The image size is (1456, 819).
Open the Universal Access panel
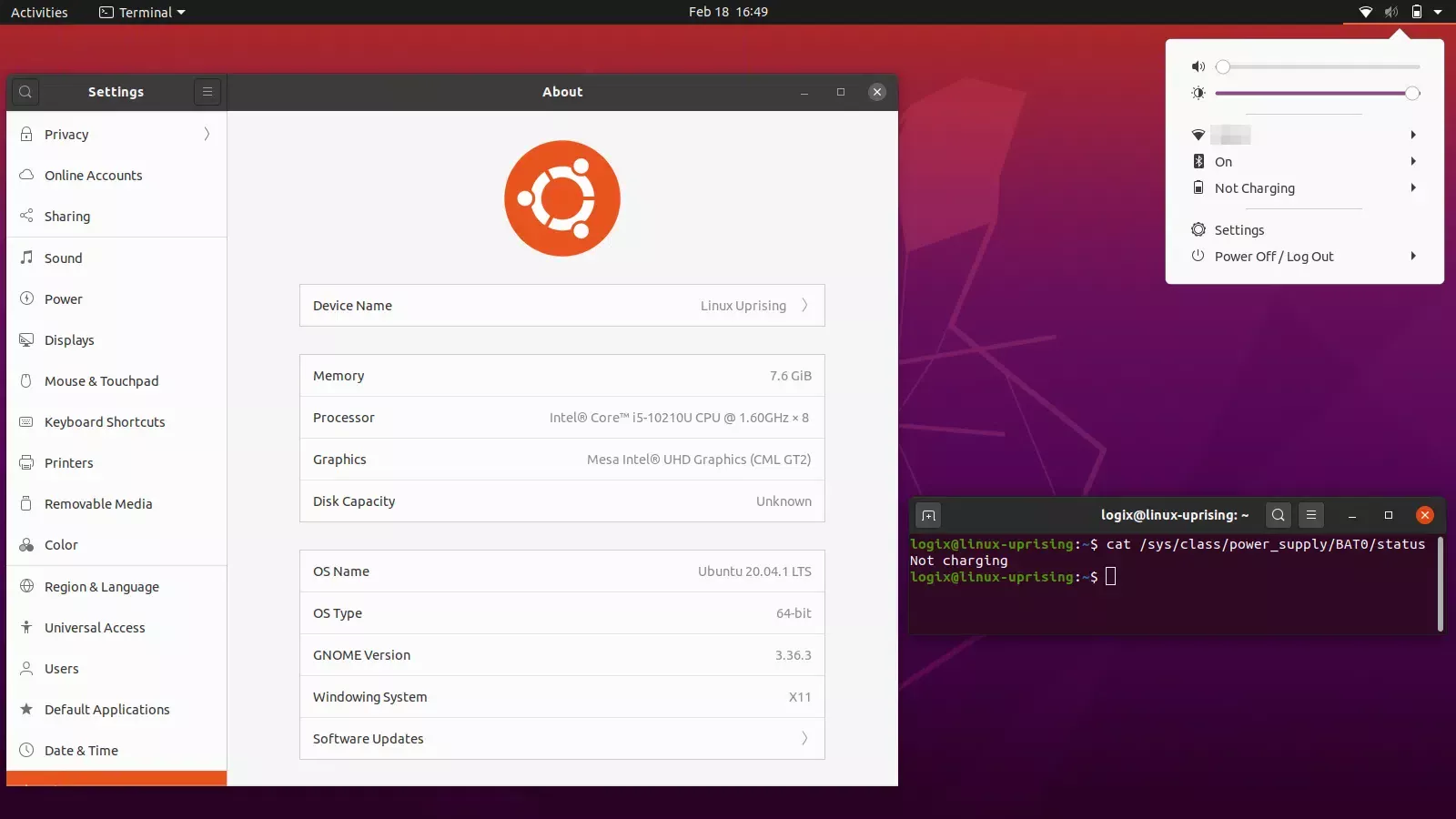(x=116, y=627)
